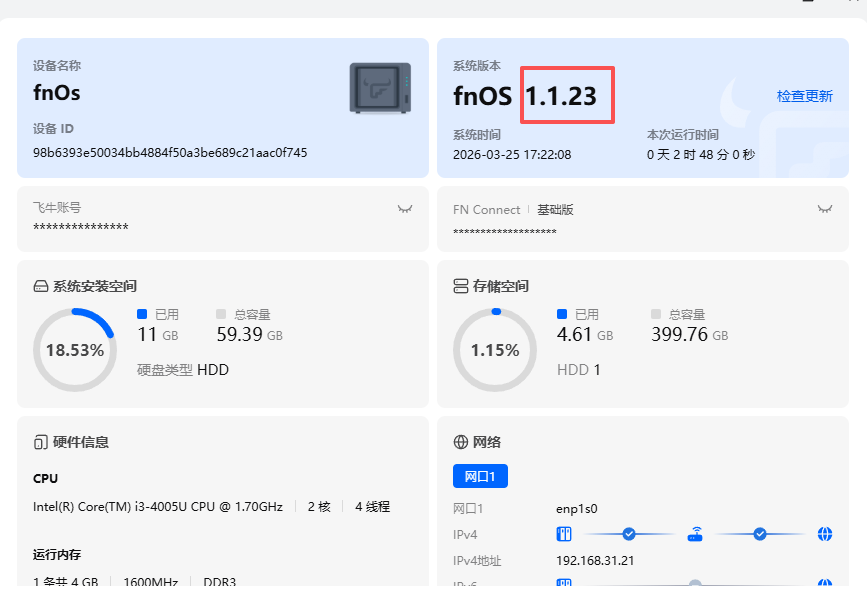The width and height of the screenshot is (867, 601).
Task: Click the IPv4 internet globe icon
Action: click(x=824, y=534)
